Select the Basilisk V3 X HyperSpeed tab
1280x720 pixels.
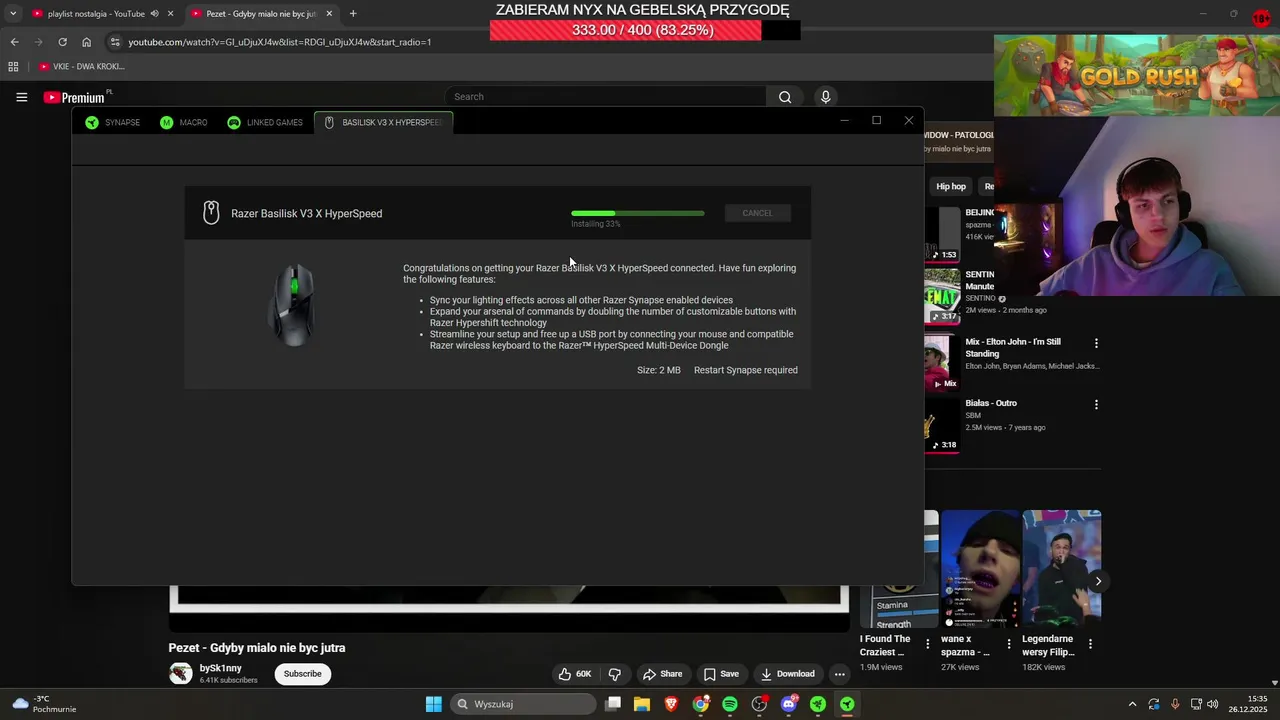(x=384, y=122)
